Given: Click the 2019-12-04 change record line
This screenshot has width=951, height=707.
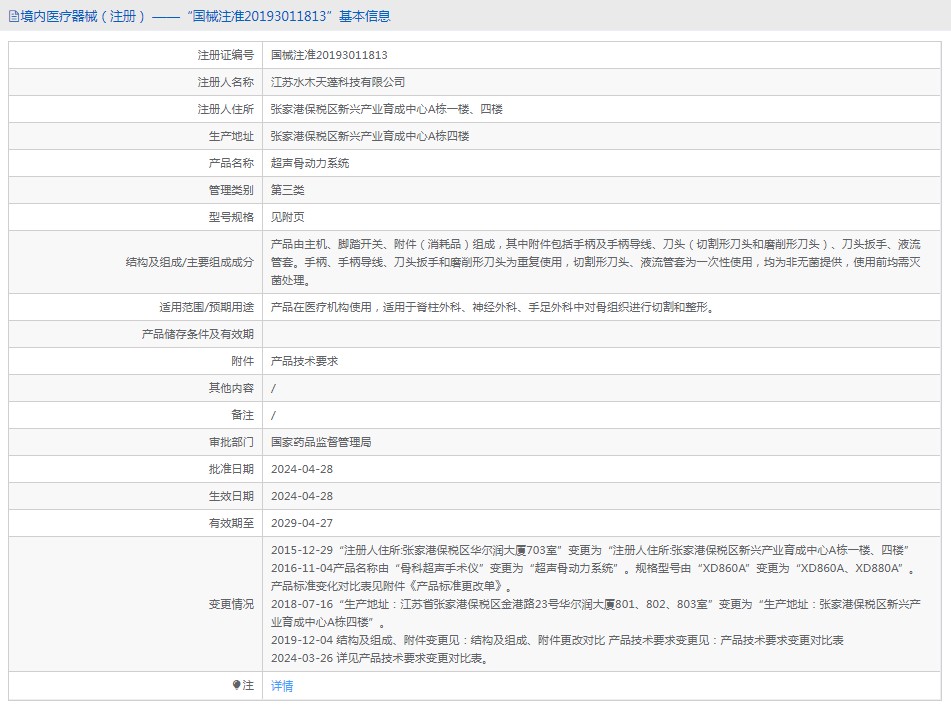Looking at the screenshot, I should pos(557,640).
